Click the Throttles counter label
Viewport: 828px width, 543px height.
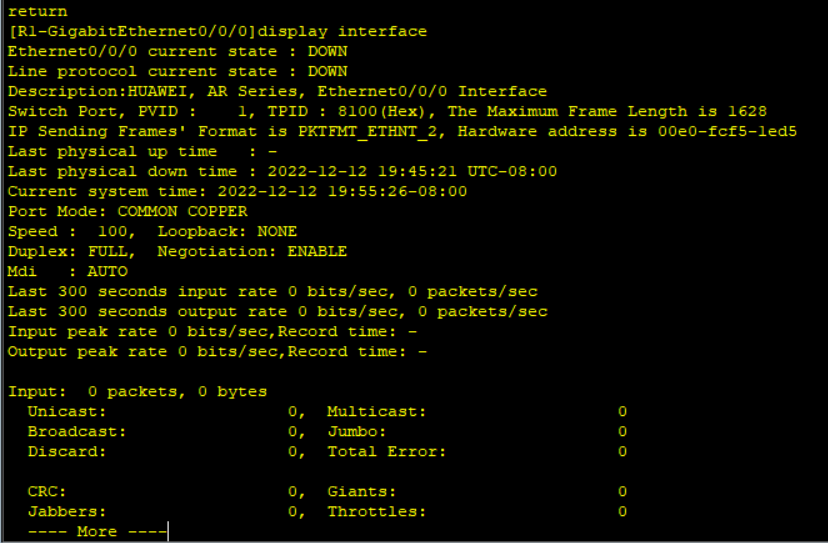[x=377, y=512]
